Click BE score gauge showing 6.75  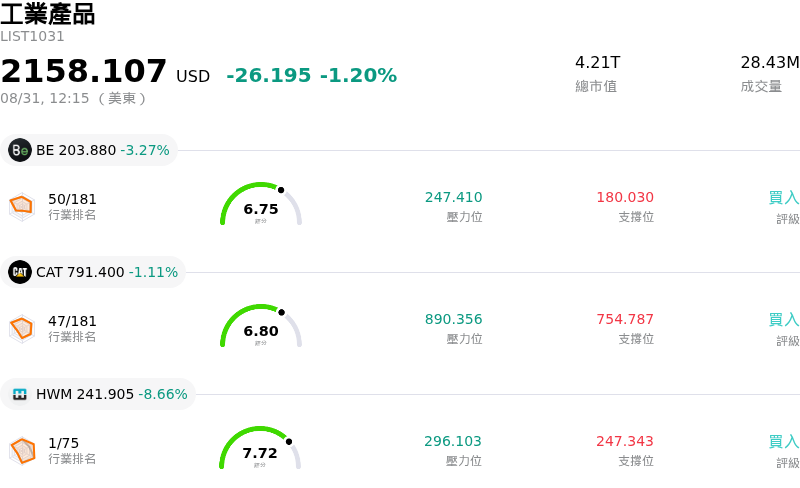[x=261, y=204]
